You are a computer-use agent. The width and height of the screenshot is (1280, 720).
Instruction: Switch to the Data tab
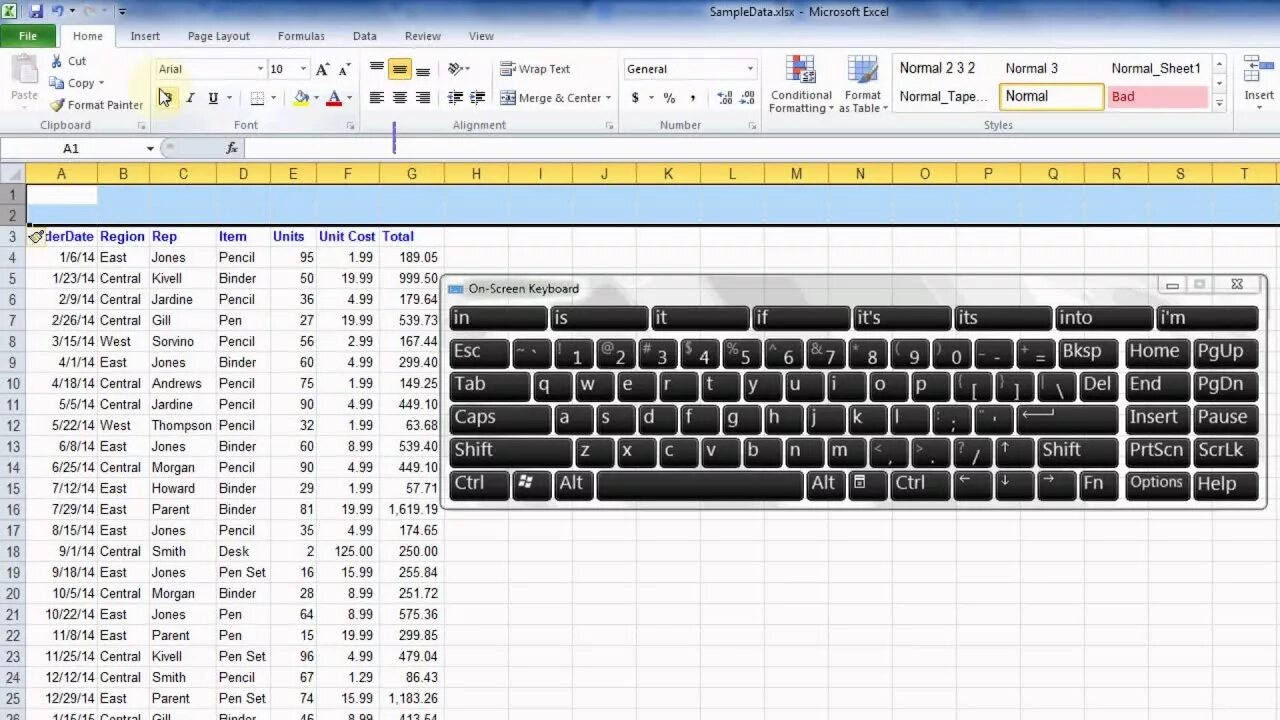[365, 36]
